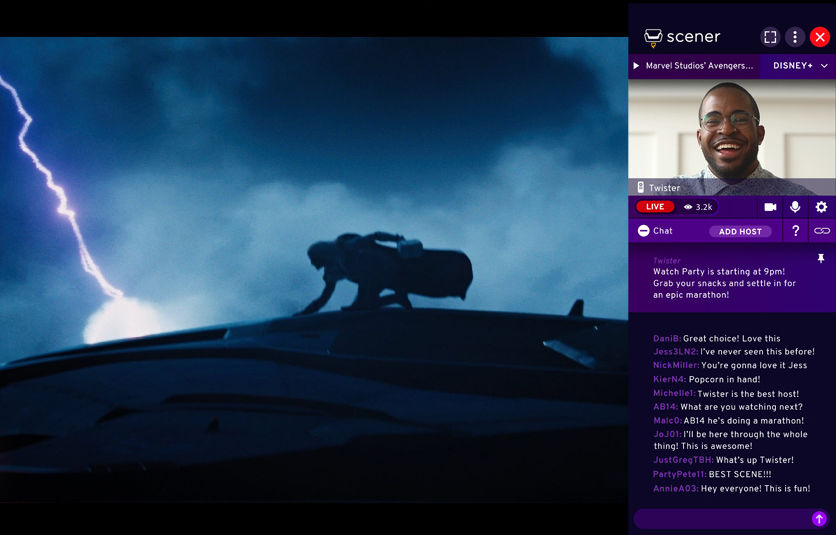Image resolution: width=836 pixels, height=535 pixels.
Task: Click the remote icon beside Twister name
Action: [x=641, y=187]
